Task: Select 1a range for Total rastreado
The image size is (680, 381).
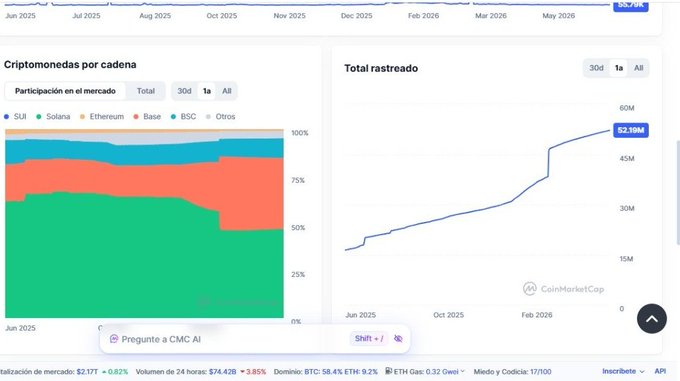Action: (619, 68)
